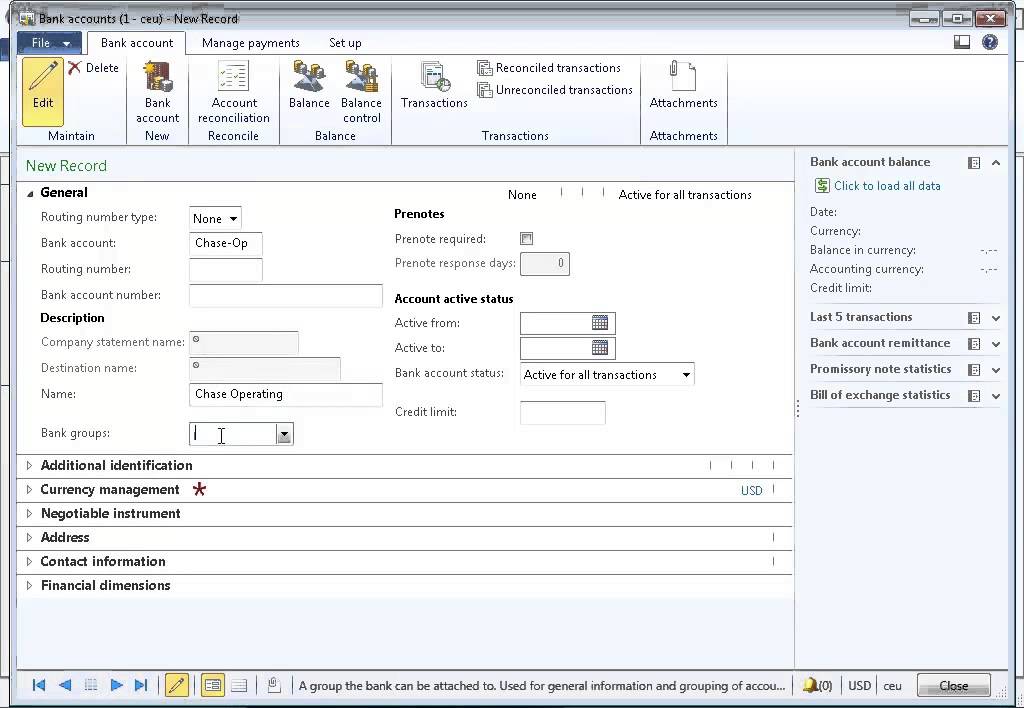Click the Credit limit field

[562, 413]
